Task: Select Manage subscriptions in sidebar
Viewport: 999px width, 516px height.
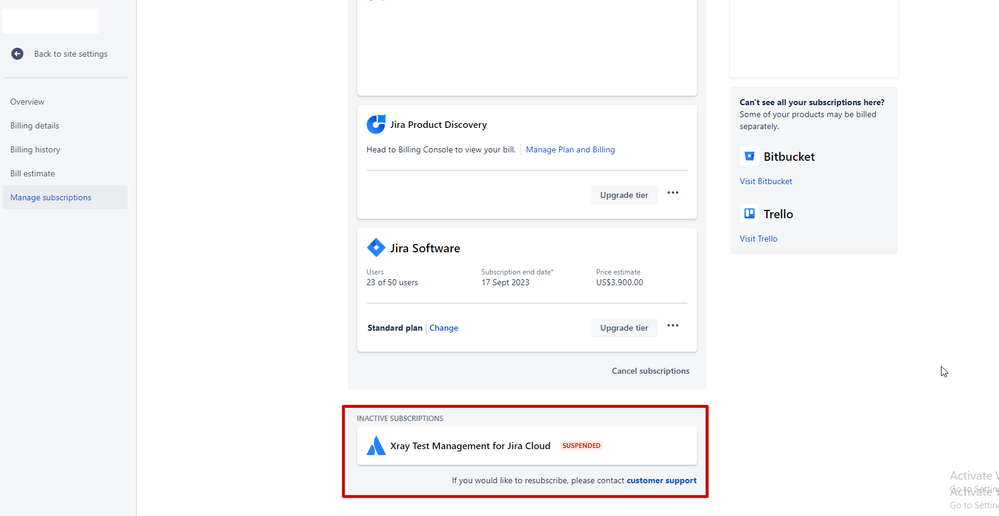Action: tap(65, 197)
